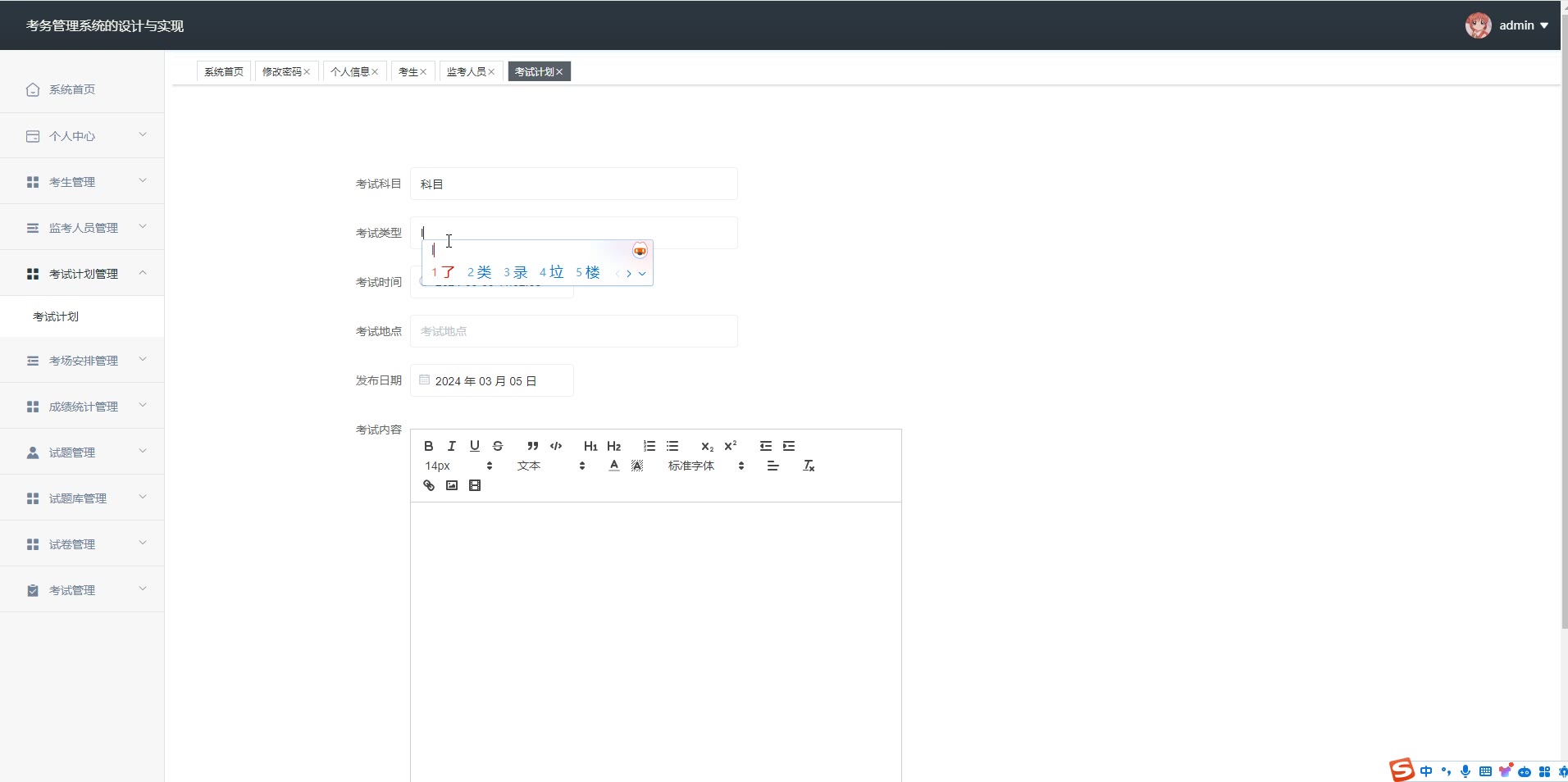Choose IME candidate 2 类
Screen dimensions: 1568x782
pos(479,272)
